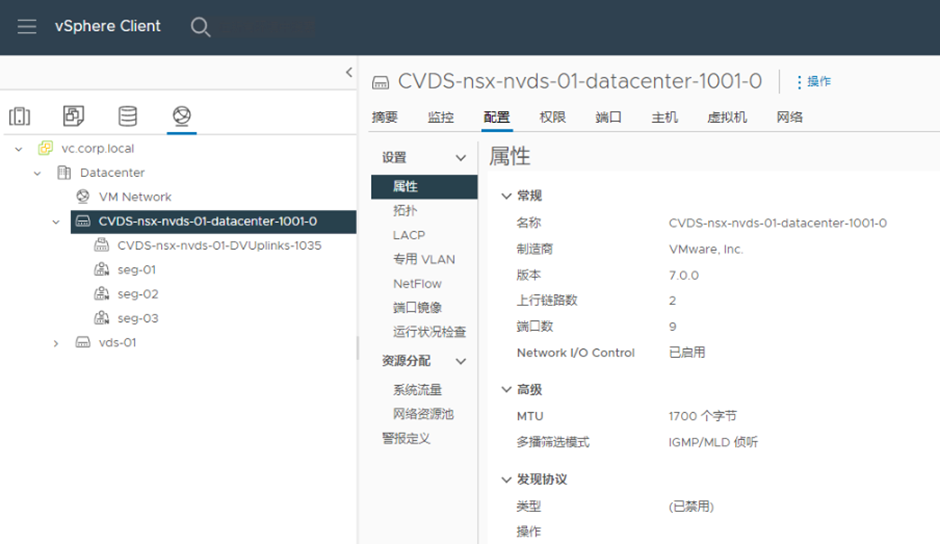
Task: Open the 权限 tab
Action: click(x=552, y=117)
